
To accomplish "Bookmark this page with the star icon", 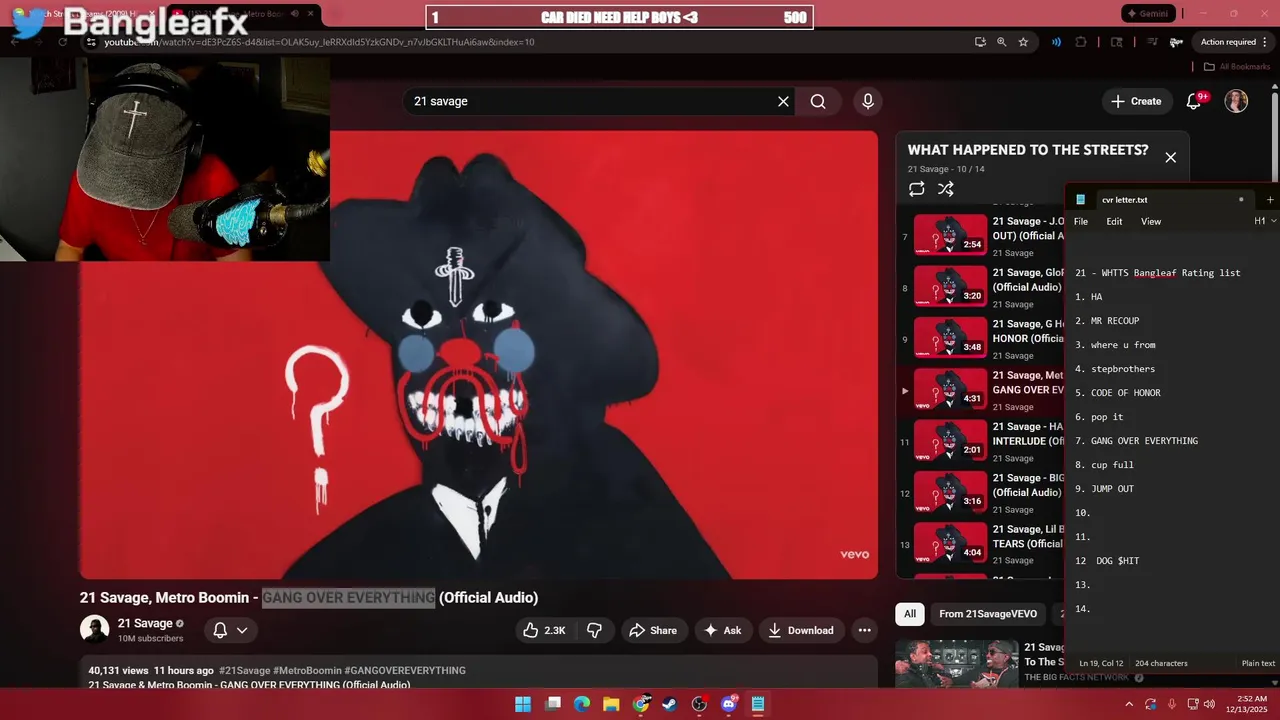I will click(1023, 42).
